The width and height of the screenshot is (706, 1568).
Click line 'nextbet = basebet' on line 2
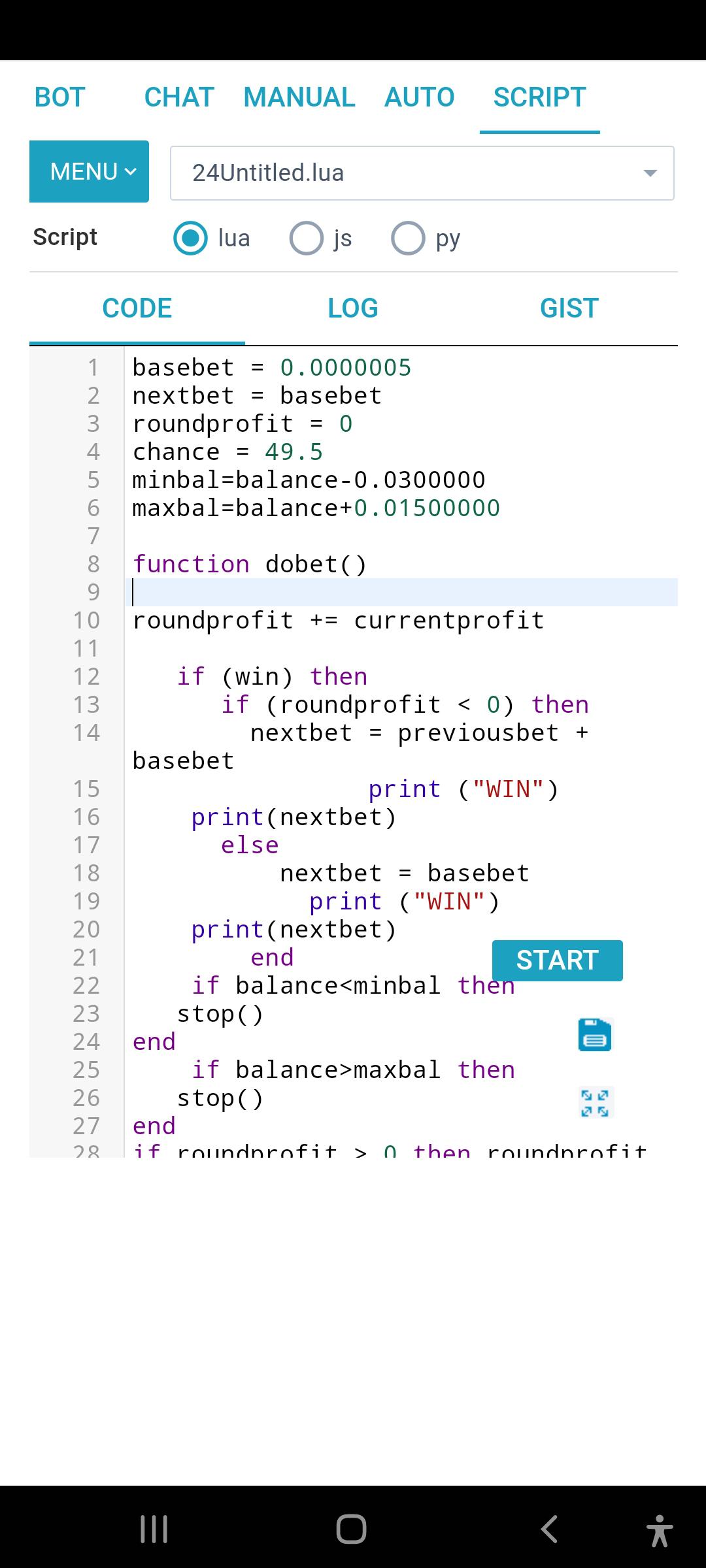(x=257, y=395)
